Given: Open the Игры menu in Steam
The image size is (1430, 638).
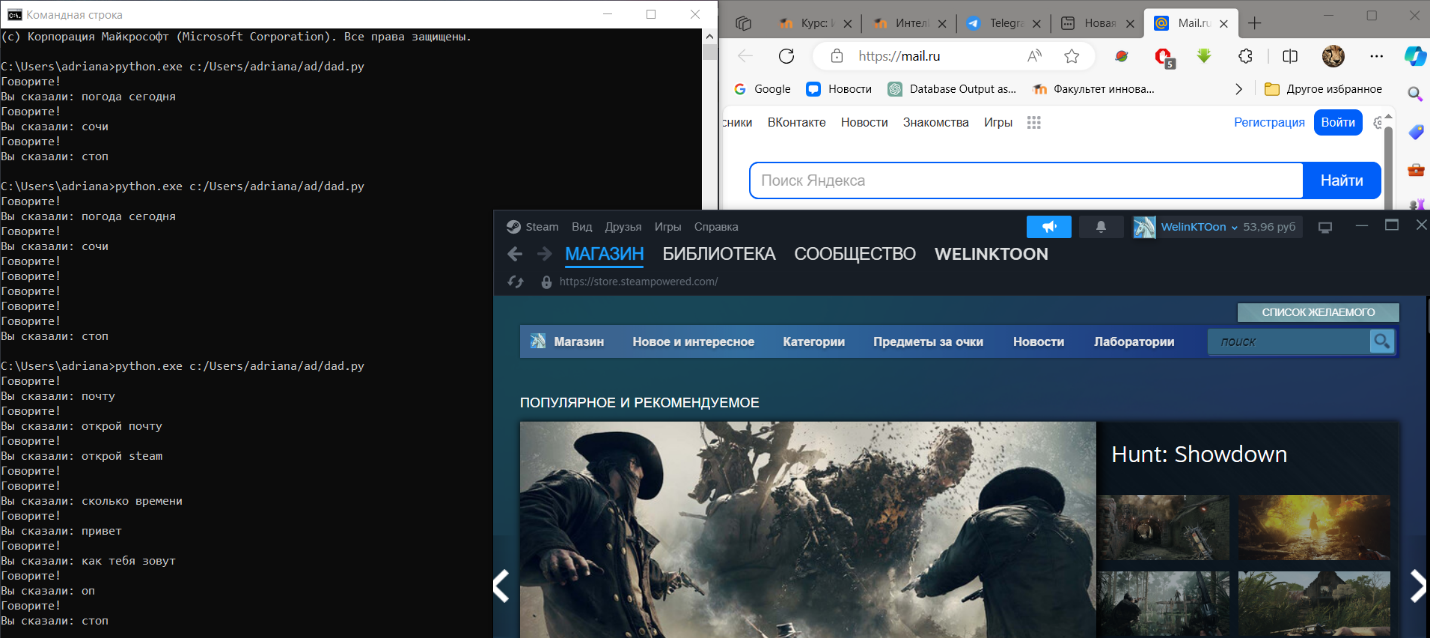Looking at the screenshot, I should (668, 227).
